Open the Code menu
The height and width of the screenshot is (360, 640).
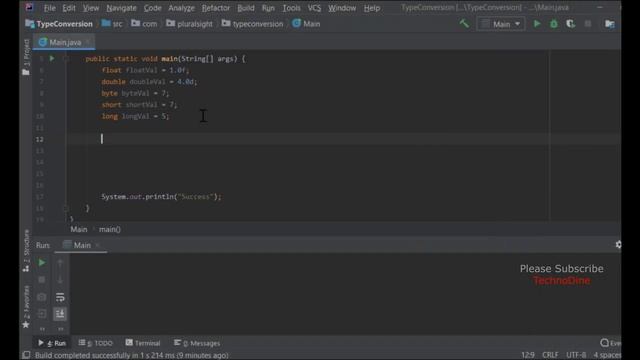click(152, 8)
